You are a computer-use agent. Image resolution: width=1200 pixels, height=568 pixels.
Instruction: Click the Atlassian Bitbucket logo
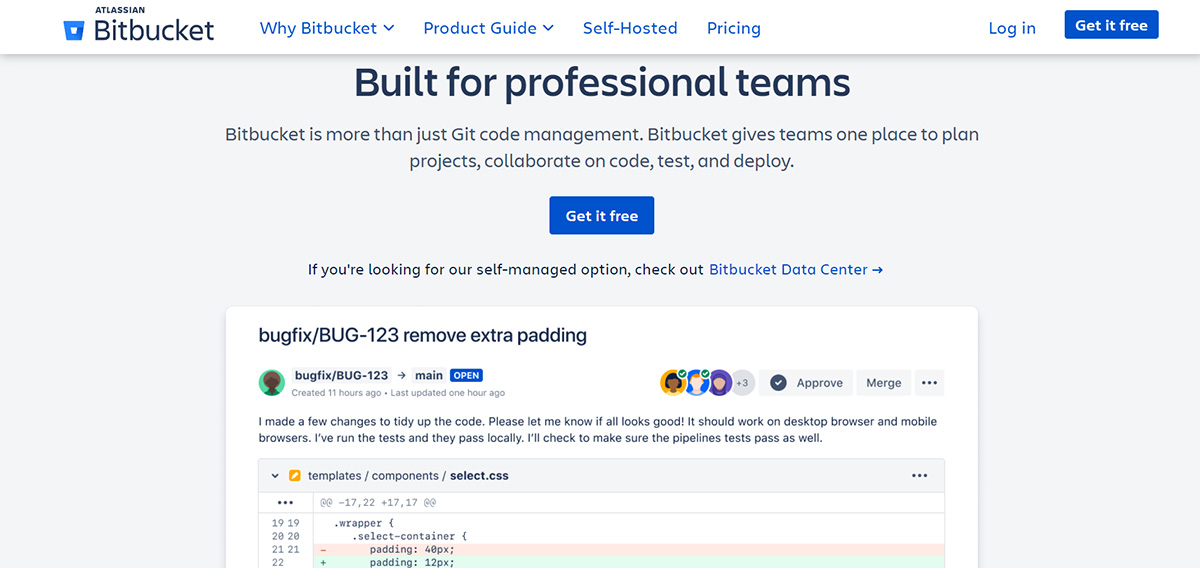pyautogui.click(x=138, y=25)
